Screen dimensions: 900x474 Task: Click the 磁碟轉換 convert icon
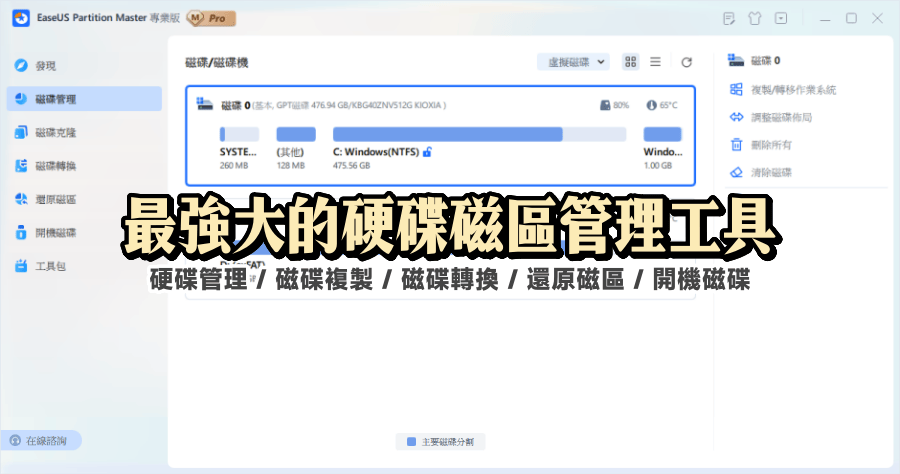point(21,165)
